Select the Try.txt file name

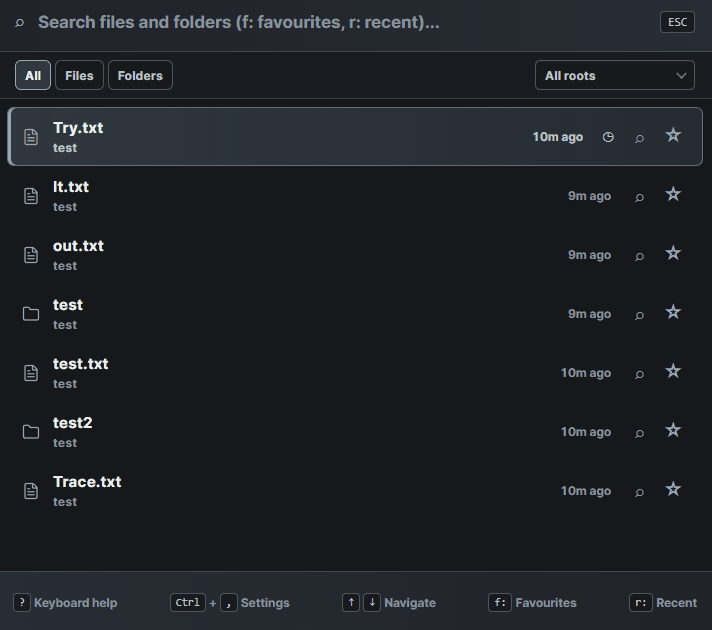[x=78, y=128]
